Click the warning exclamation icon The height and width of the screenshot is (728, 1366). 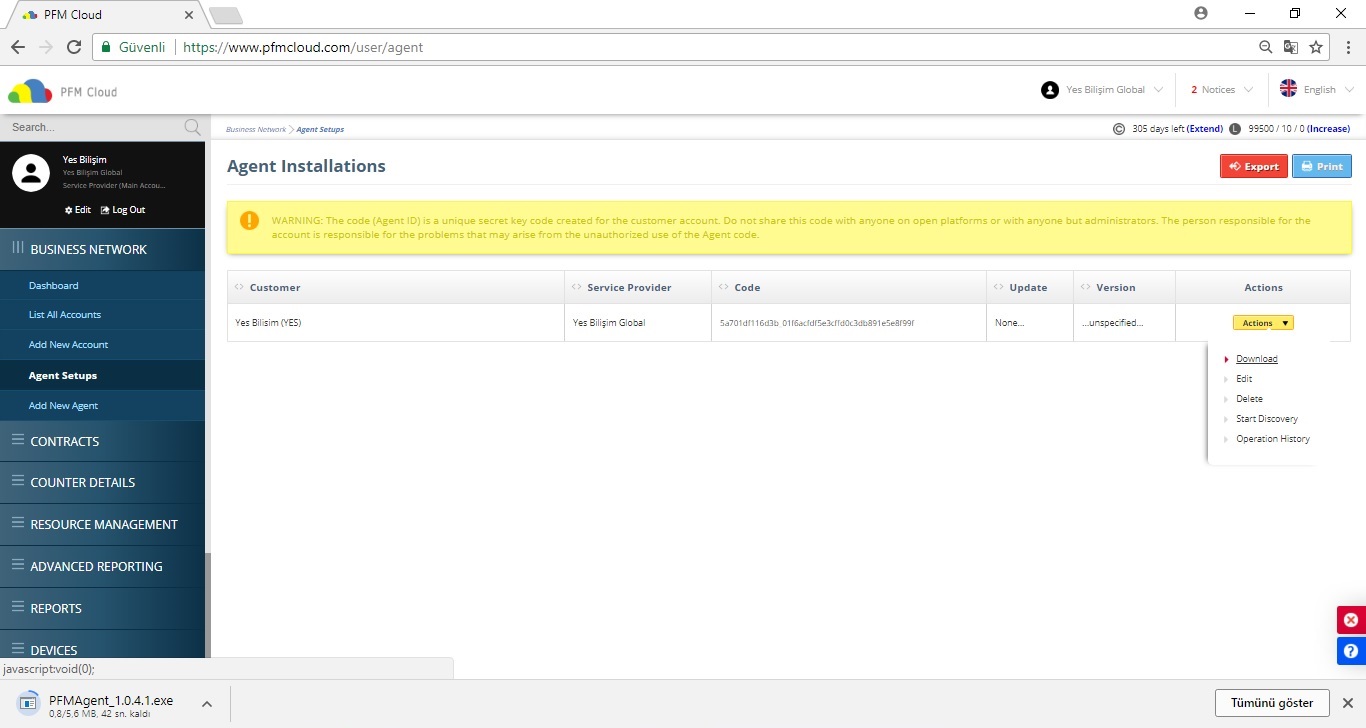pyautogui.click(x=250, y=221)
